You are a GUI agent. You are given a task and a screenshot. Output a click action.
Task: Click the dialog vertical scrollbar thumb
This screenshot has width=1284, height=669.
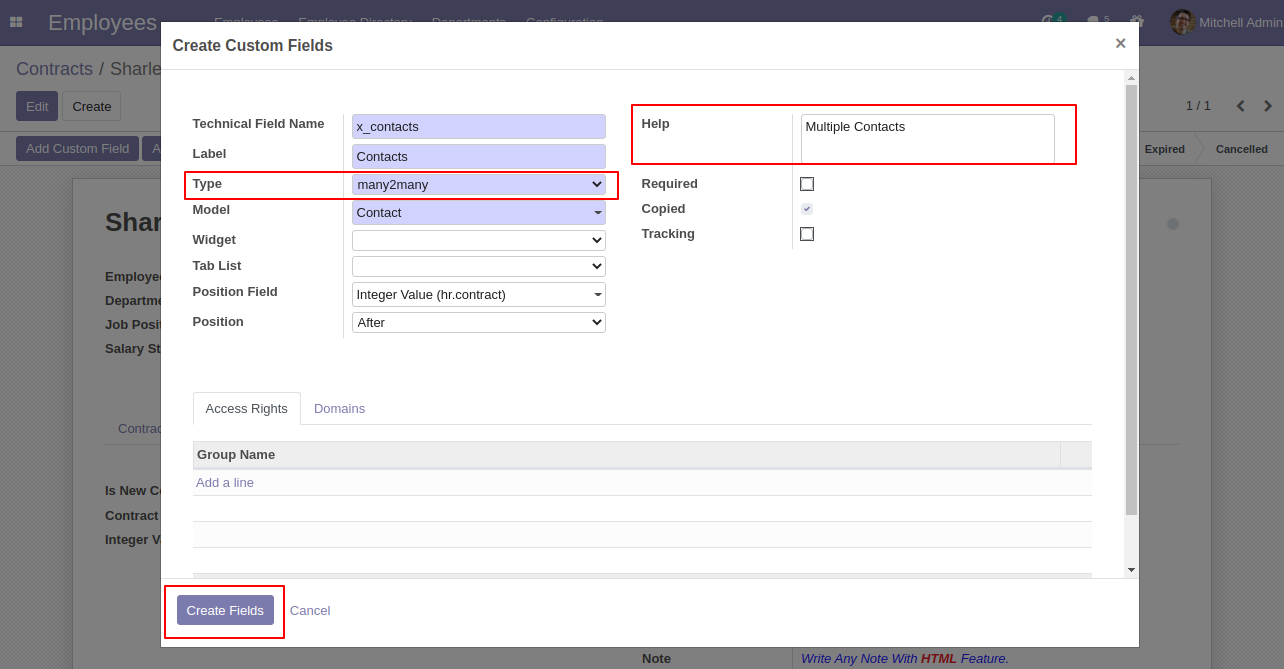(x=1131, y=300)
